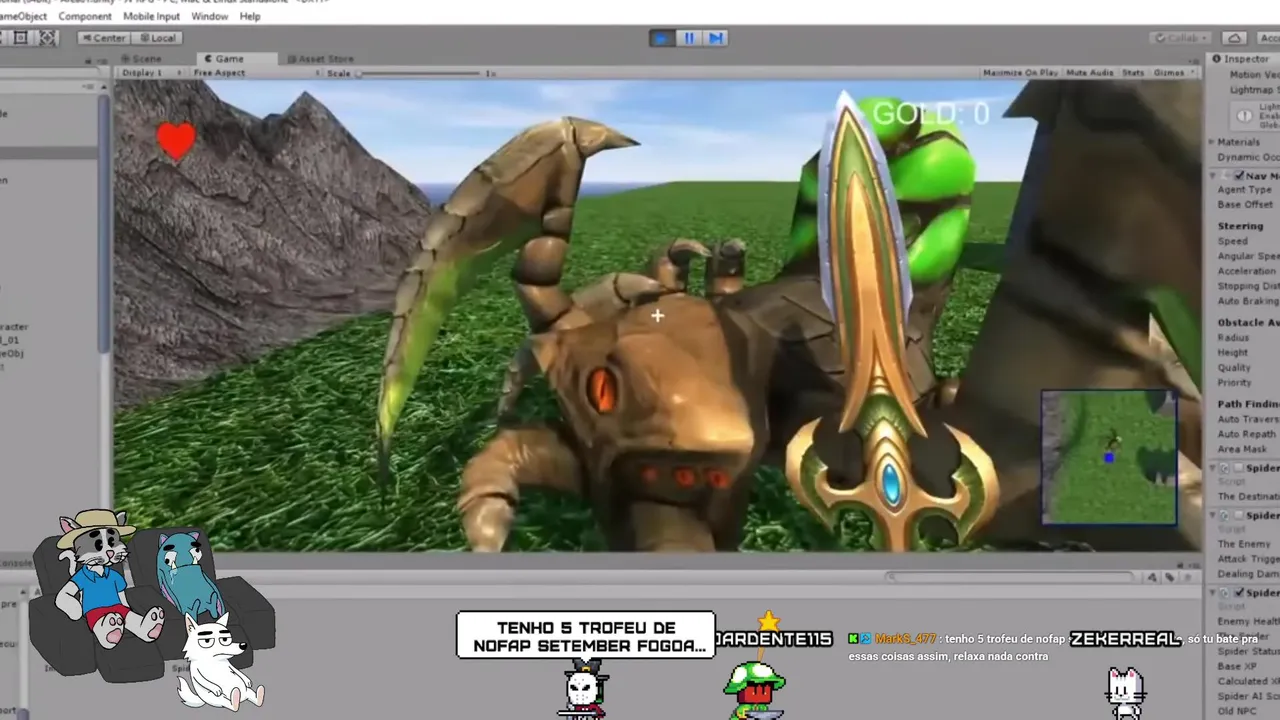Click the Play button in the toolbar
Screen dimensions: 1280x720
661,38
